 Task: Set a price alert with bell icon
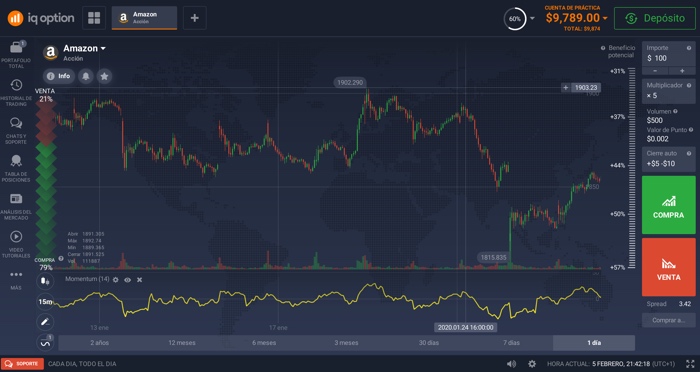click(x=86, y=76)
